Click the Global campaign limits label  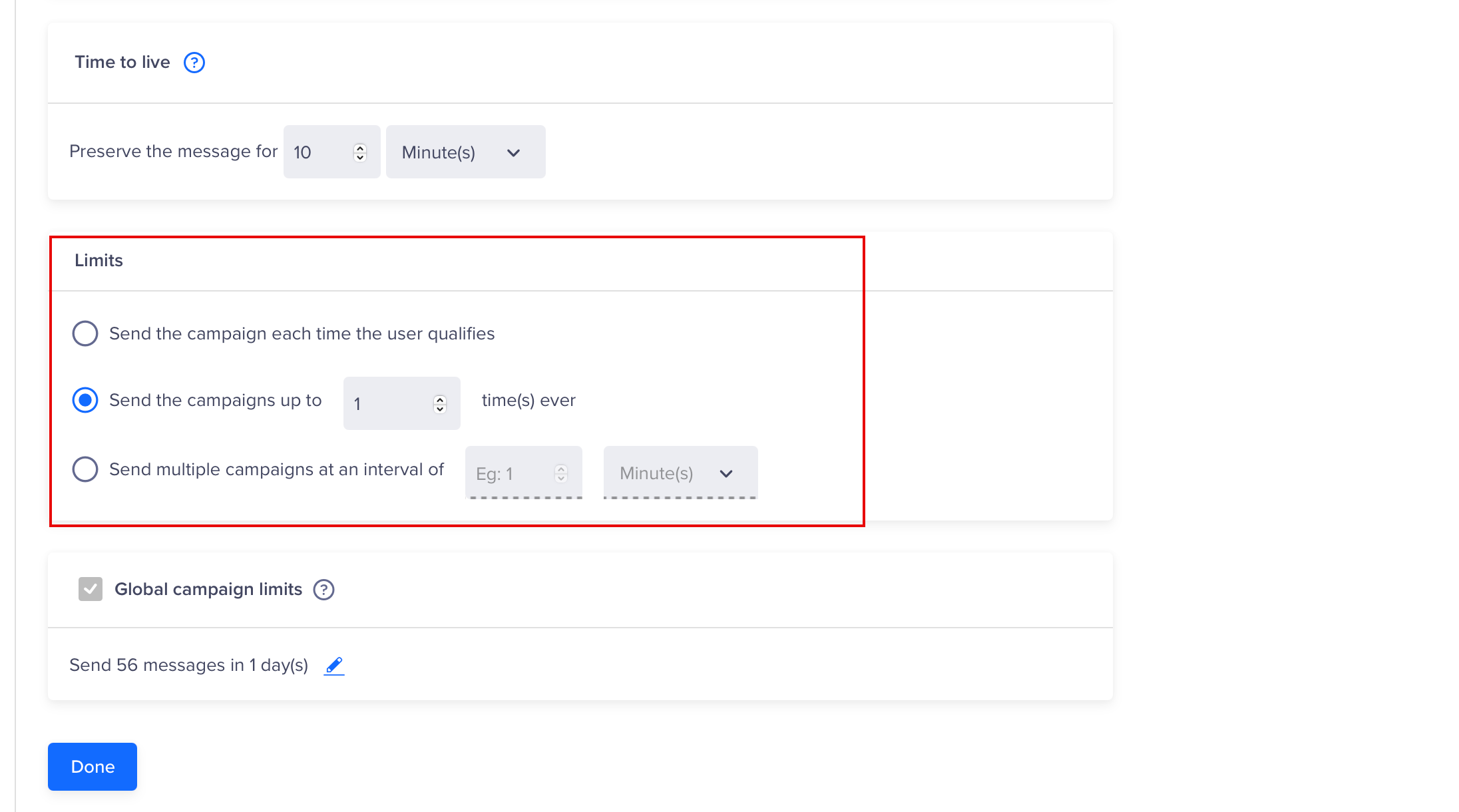(x=208, y=589)
